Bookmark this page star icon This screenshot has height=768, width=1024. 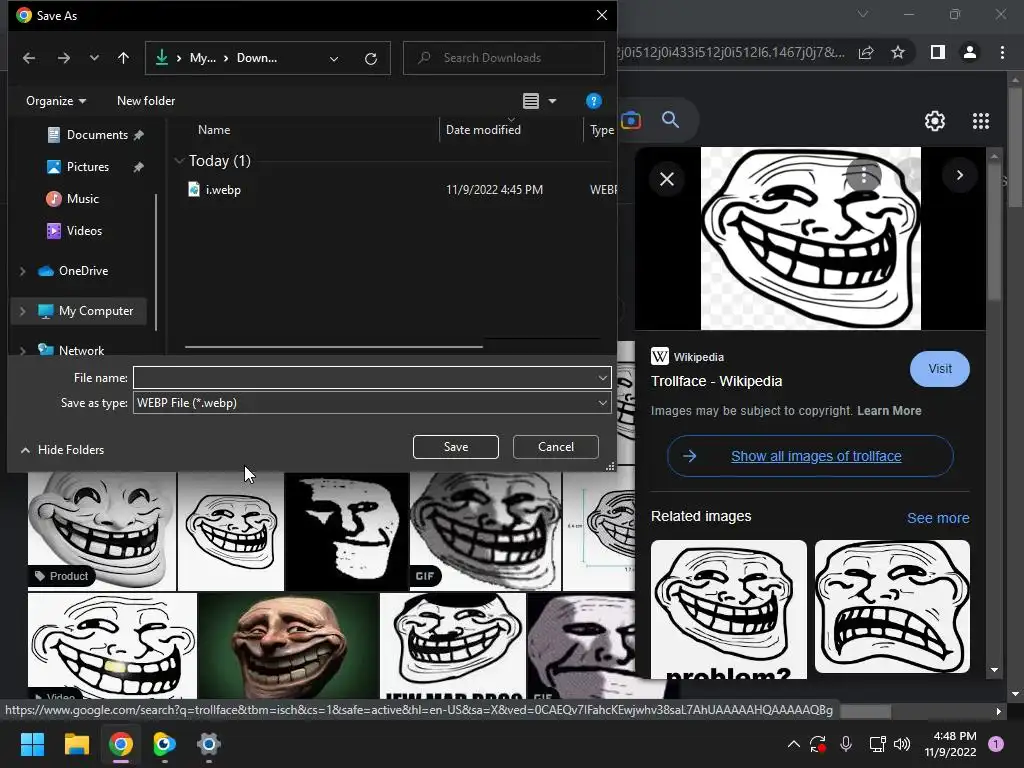click(898, 52)
